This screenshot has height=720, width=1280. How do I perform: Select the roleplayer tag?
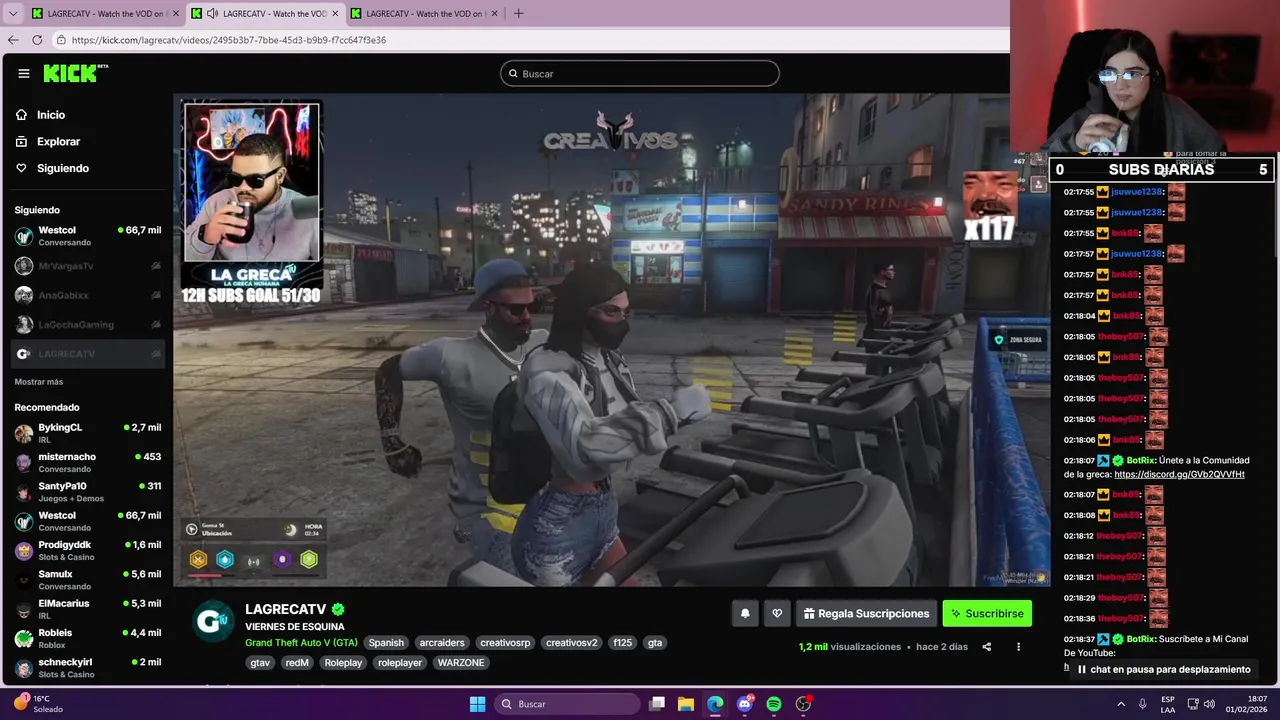tap(400, 663)
